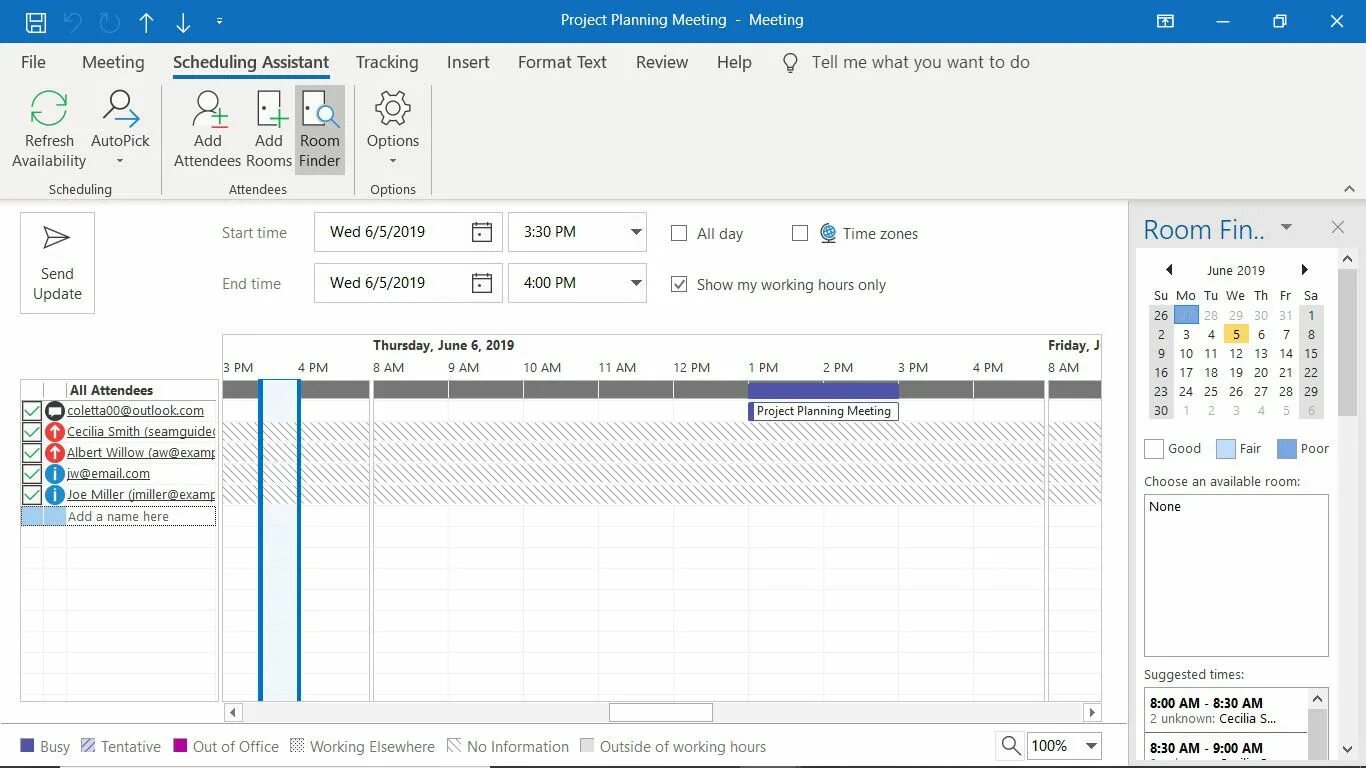Open the Options gear dropdown
Viewport: 1366px width, 768px height.
[x=393, y=130]
